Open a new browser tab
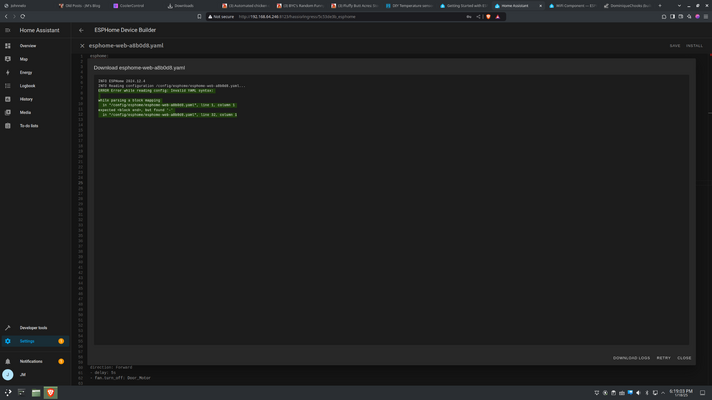Image resolution: width=712 pixels, height=400 pixels. [660, 6]
